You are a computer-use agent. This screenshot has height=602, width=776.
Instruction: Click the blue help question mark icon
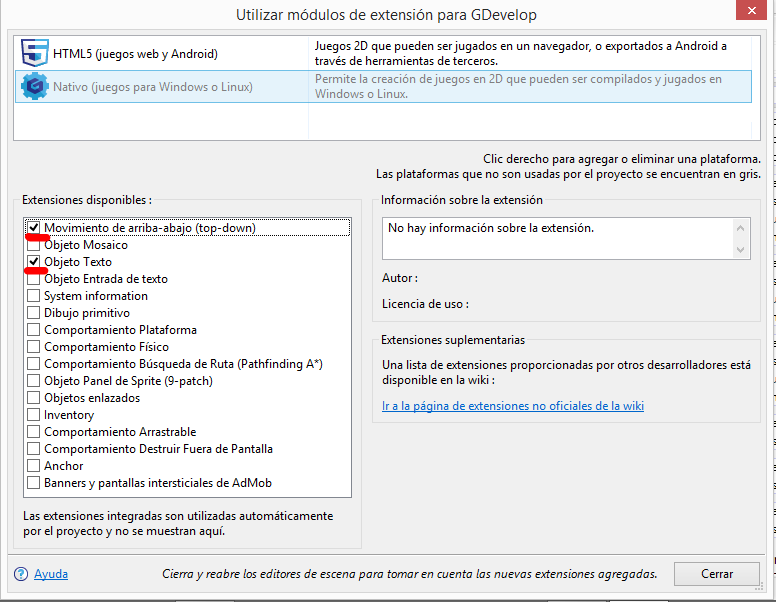coord(21,574)
